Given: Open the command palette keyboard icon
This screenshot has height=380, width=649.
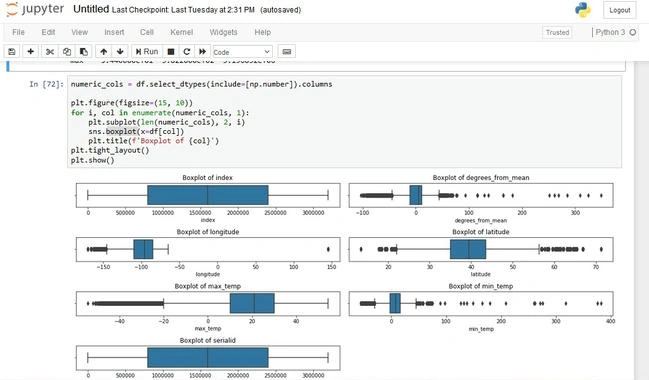Looking at the screenshot, I should 286,52.
